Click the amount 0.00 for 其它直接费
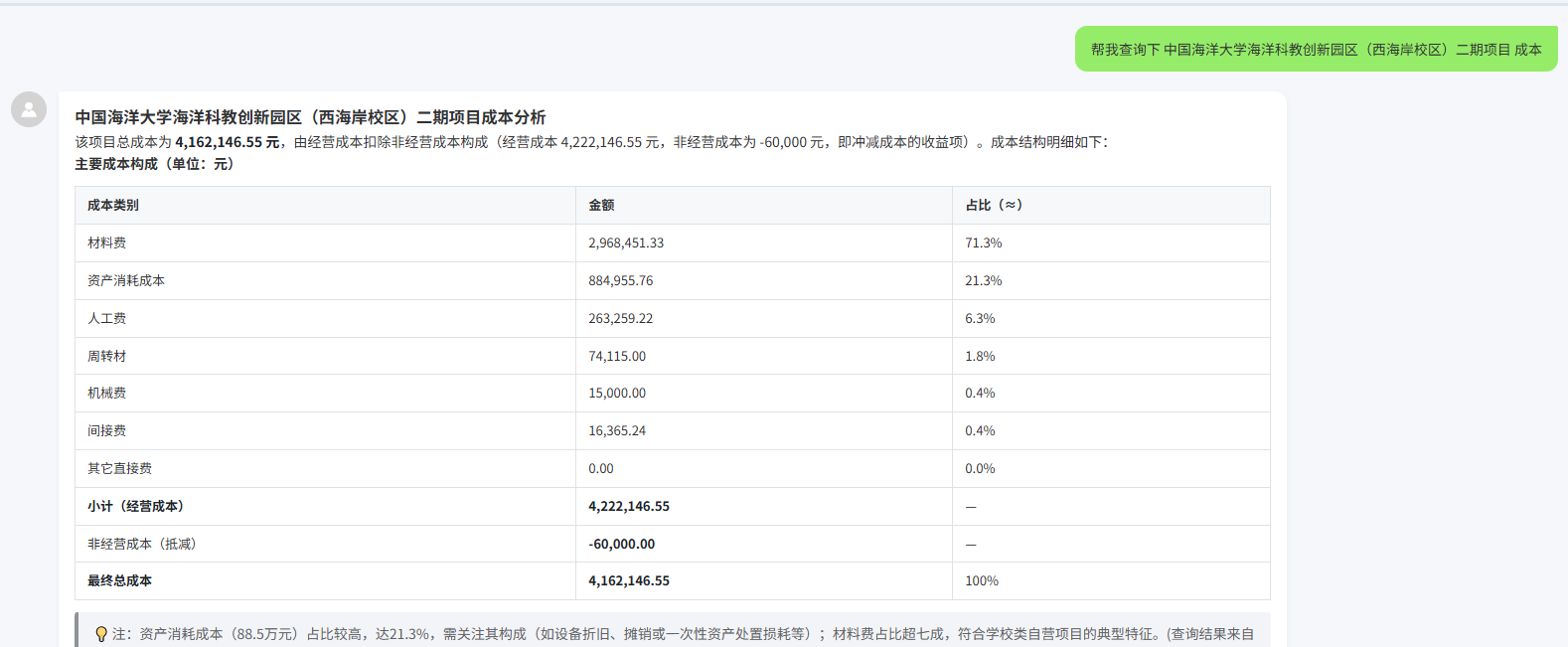This screenshot has height=647, width=1568. [x=601, y=468]
